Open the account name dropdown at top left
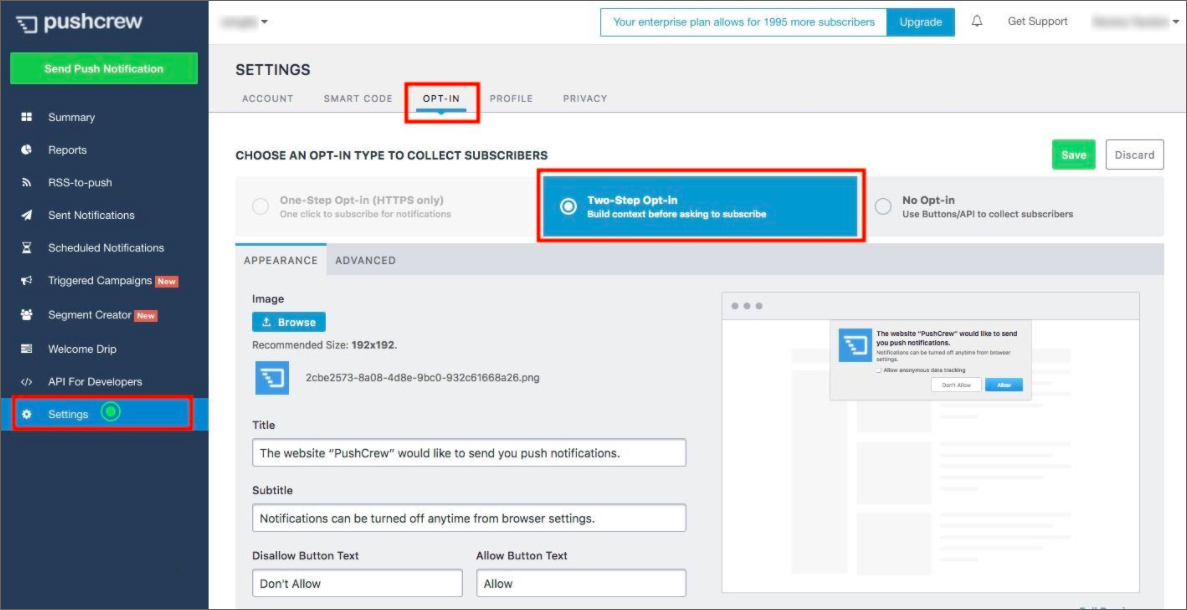The image size is (1187, 610). pyautogui.click(x=244, y=22)
